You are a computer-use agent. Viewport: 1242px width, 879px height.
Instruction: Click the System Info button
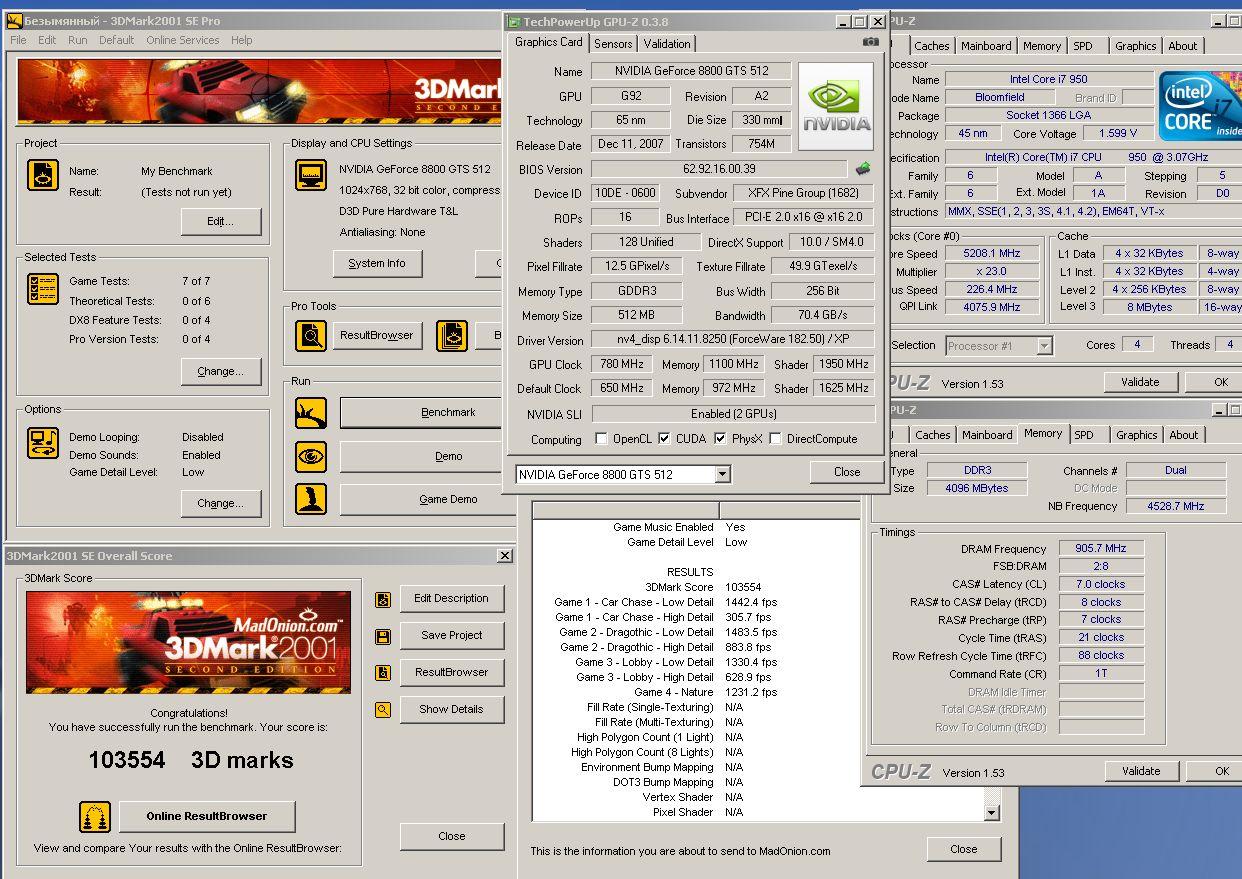377,263
